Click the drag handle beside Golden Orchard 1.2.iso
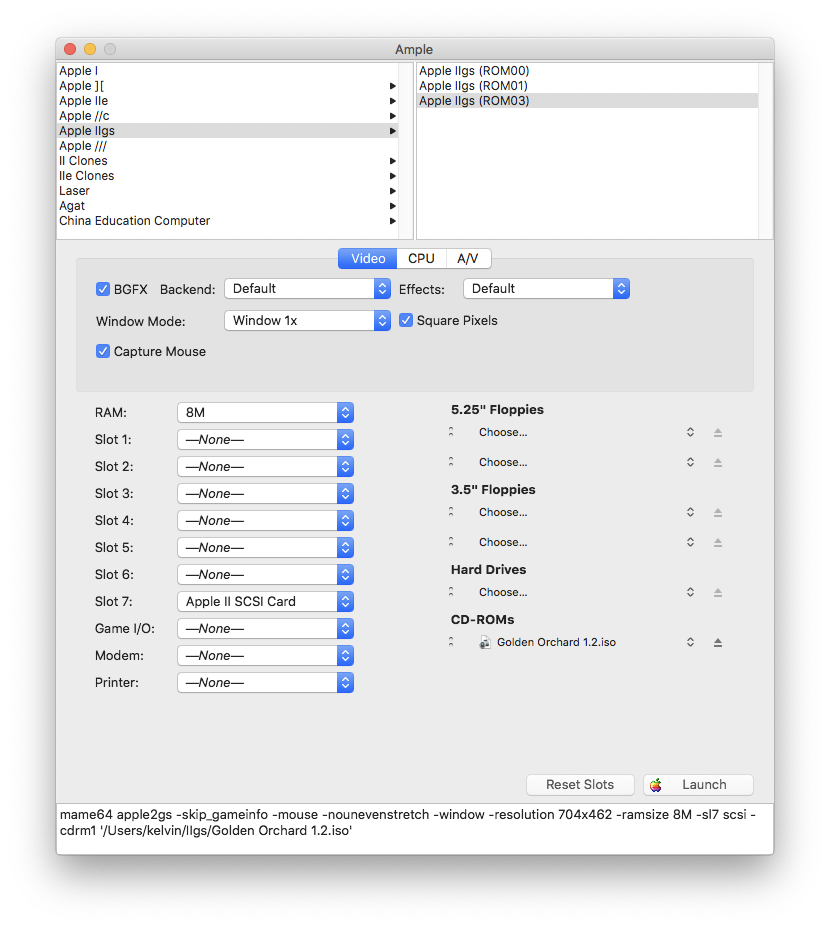The width and height of the screenshot is (830, 929). coord(451,642)
